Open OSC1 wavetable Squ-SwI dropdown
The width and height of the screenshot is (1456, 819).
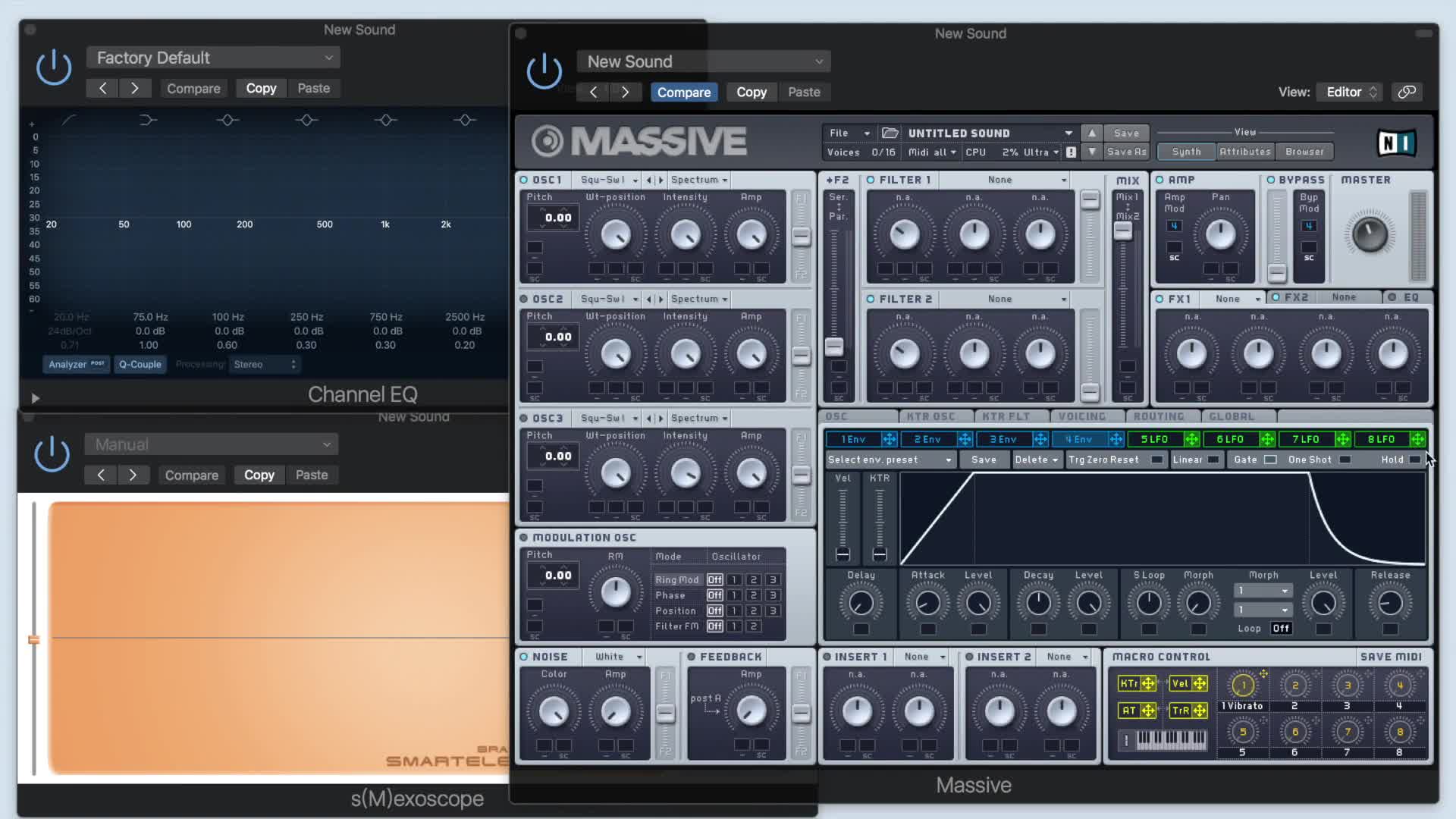608,180
